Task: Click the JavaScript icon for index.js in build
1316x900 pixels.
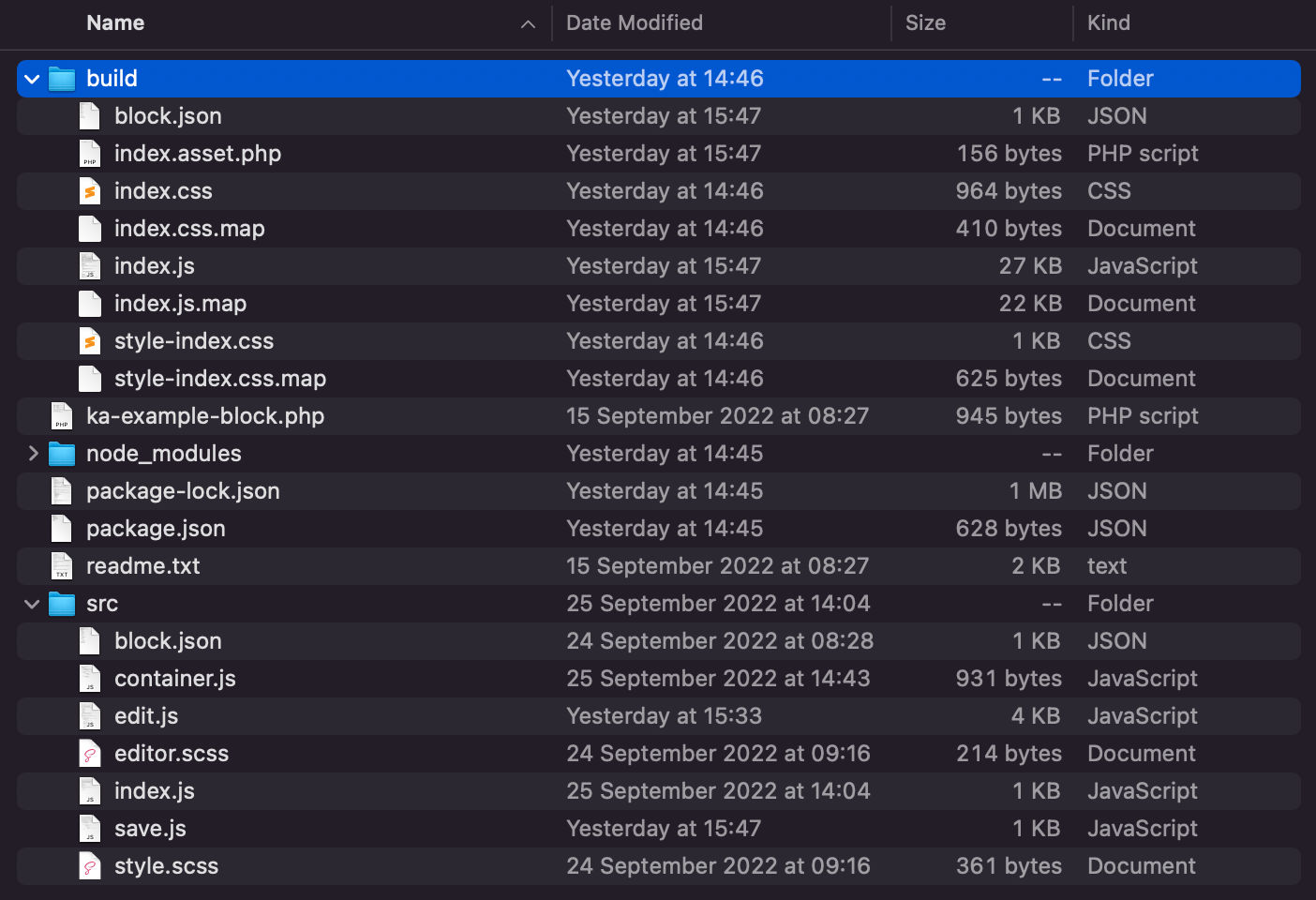Action: (x=89, y=265)
